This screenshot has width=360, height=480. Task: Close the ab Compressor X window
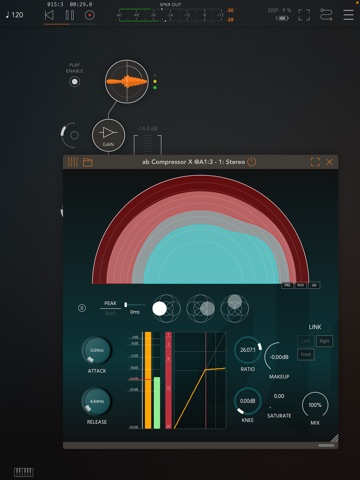329,162
